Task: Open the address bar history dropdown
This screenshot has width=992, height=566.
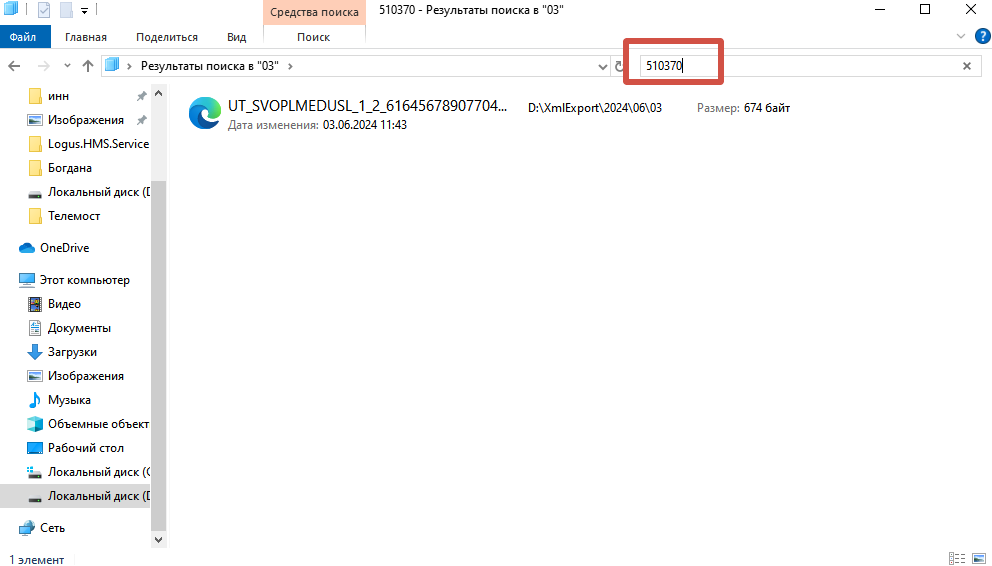Action: (602, 66)
